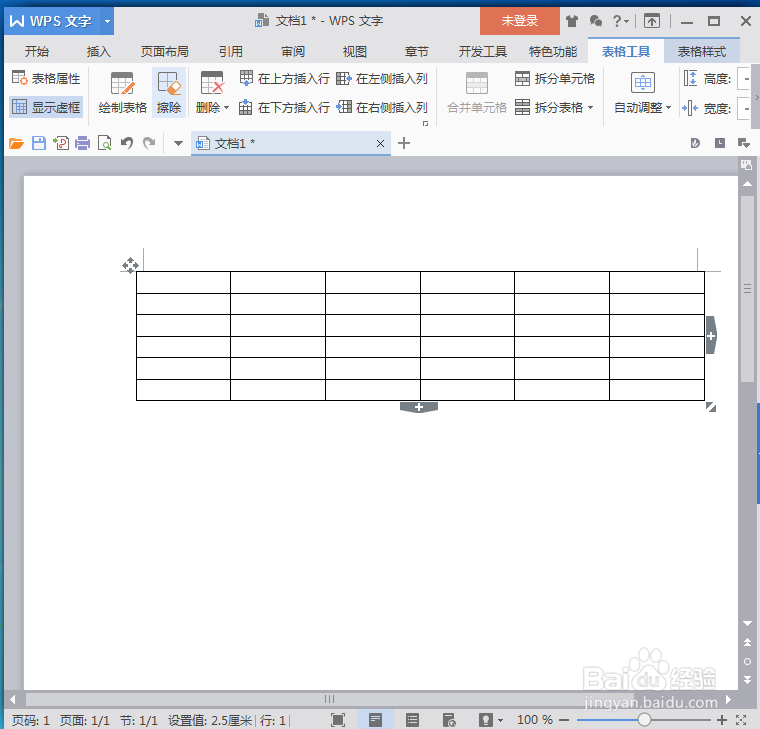Open the 开始 Home tab

tap(37, 51)
